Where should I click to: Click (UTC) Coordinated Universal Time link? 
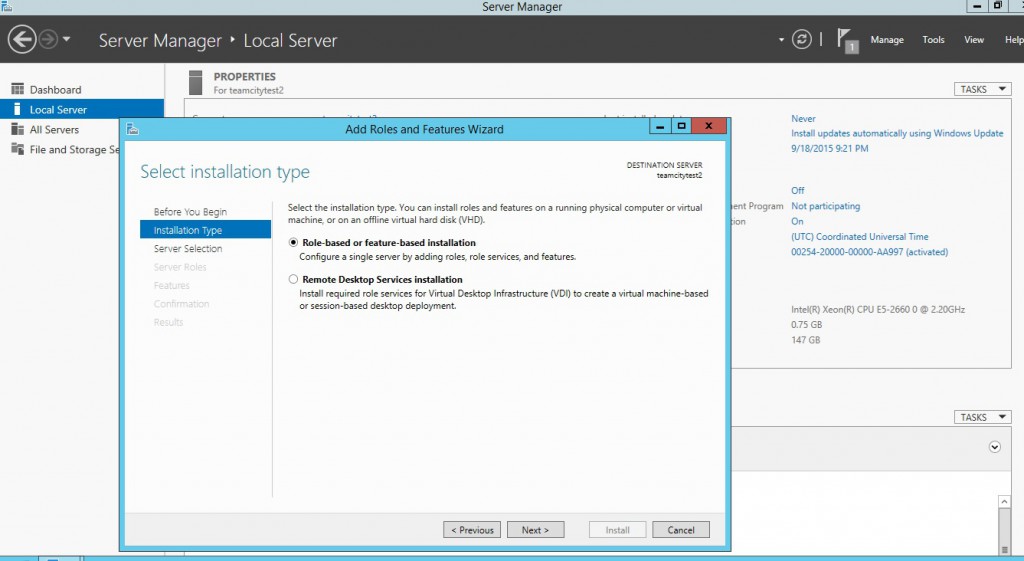coord(859,236)
